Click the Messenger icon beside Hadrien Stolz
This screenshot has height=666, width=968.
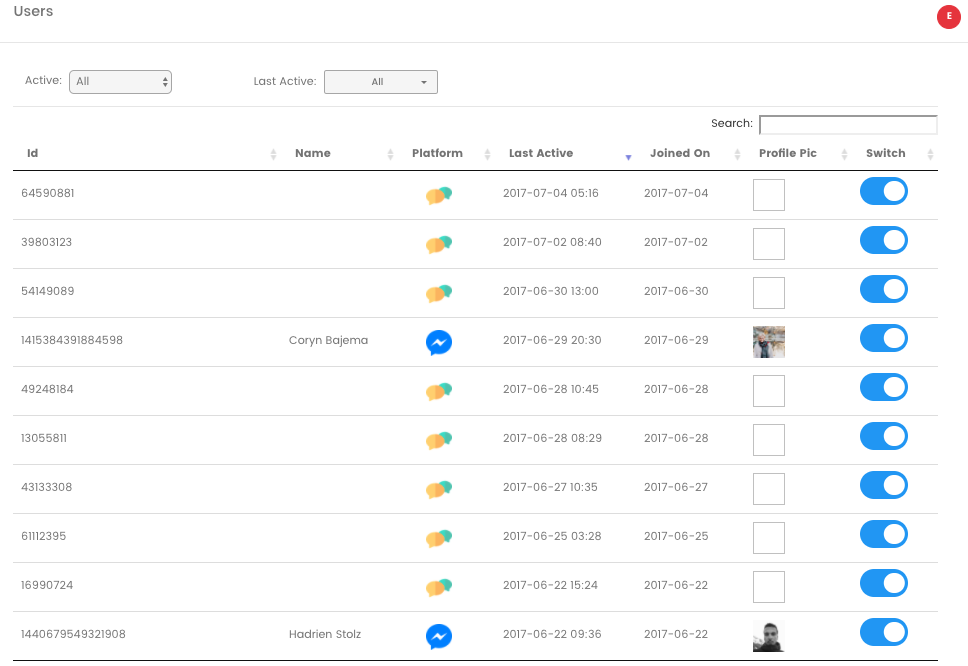(438, 636)
